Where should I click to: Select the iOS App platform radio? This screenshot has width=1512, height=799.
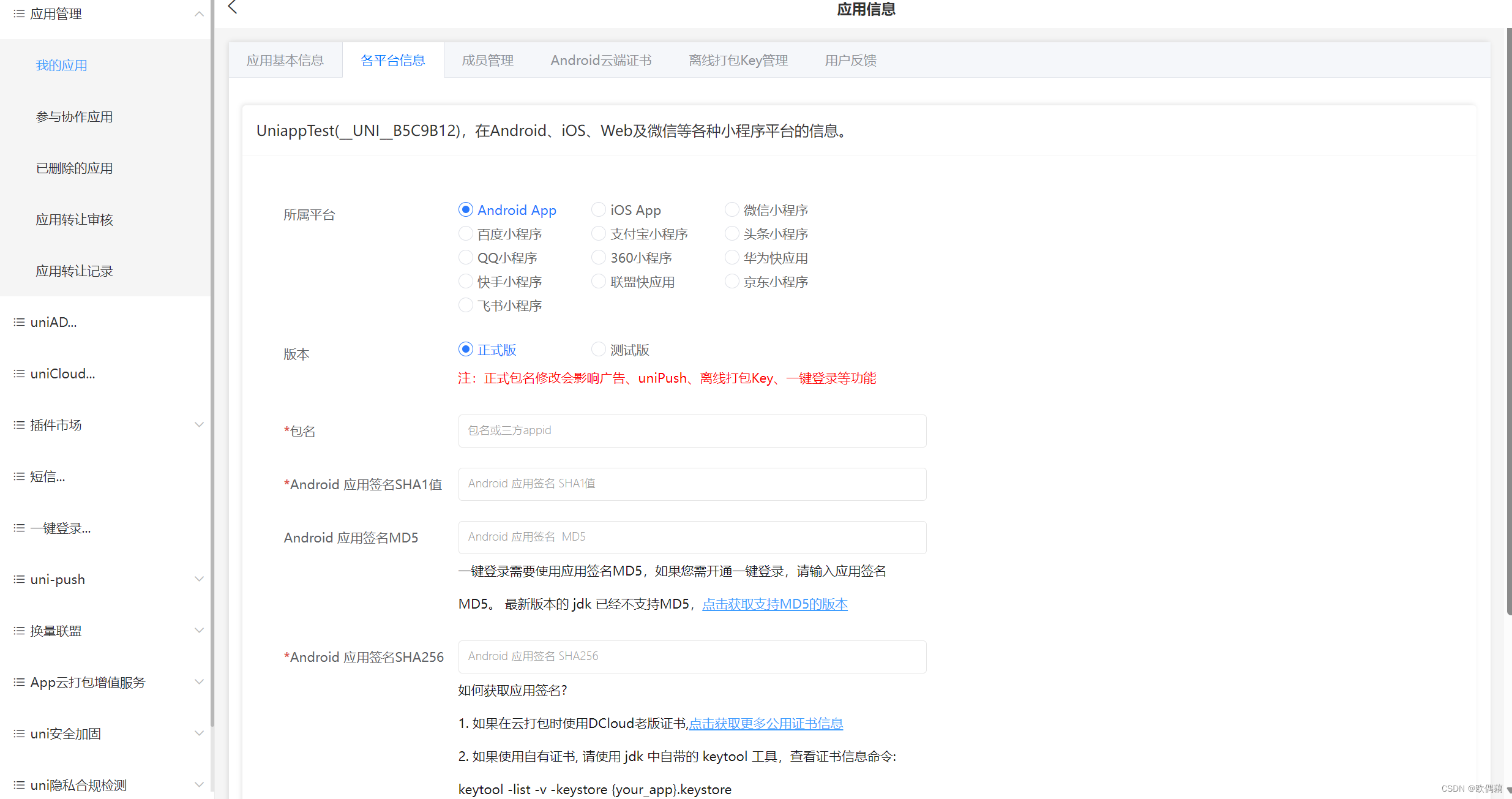tap(599, 210)
